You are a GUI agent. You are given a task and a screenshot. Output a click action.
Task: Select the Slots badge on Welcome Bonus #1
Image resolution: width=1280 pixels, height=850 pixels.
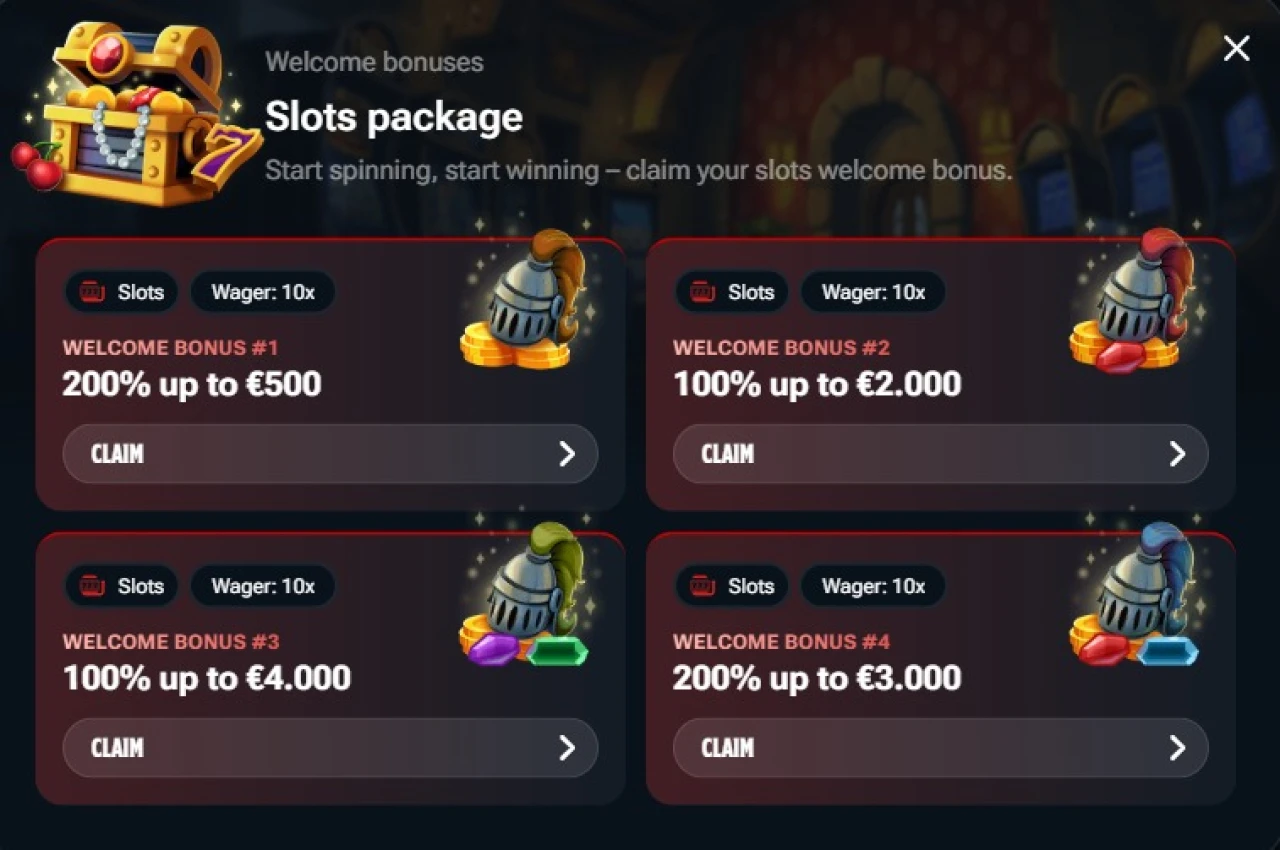[121, 292]
